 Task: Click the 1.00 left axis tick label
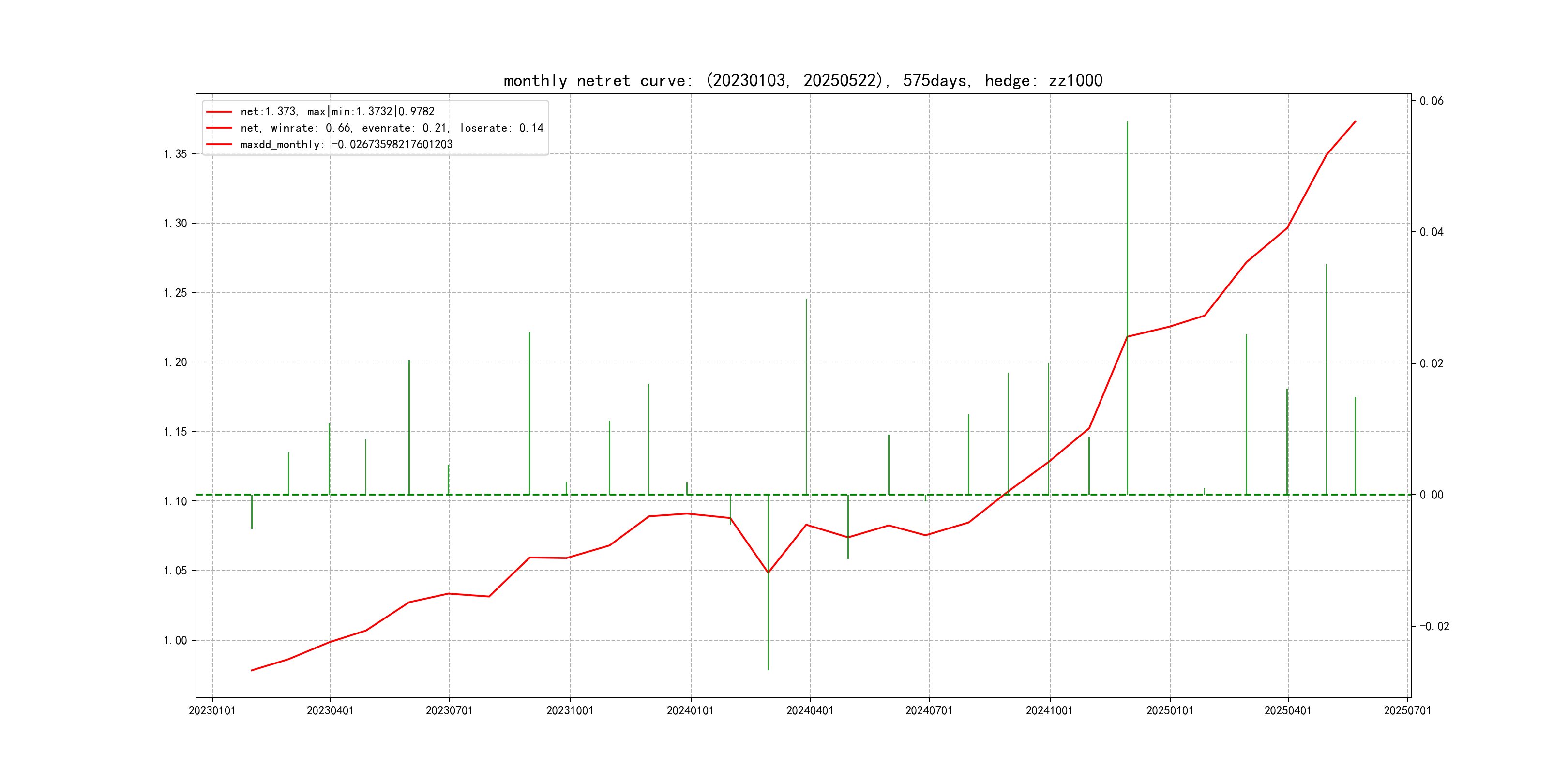175,640
